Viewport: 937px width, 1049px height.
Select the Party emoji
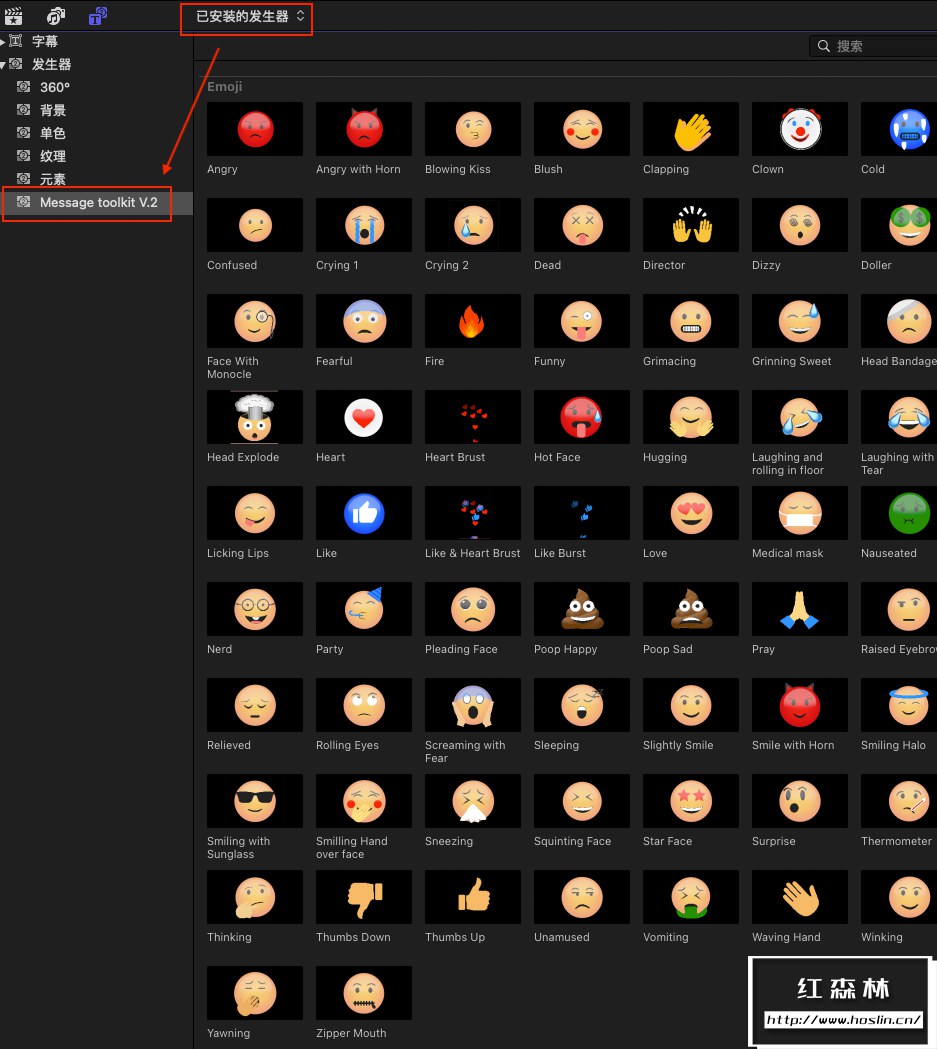coord(364,609)
